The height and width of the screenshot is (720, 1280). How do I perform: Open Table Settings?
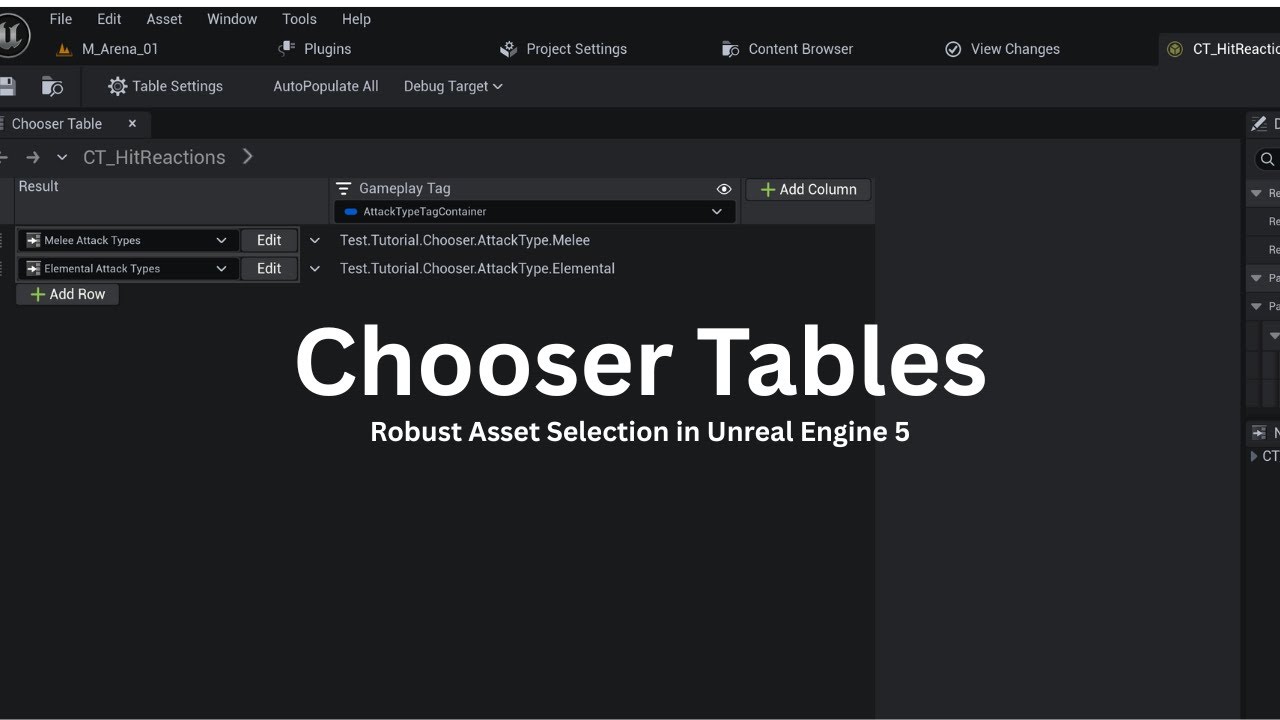pos(165,86)
